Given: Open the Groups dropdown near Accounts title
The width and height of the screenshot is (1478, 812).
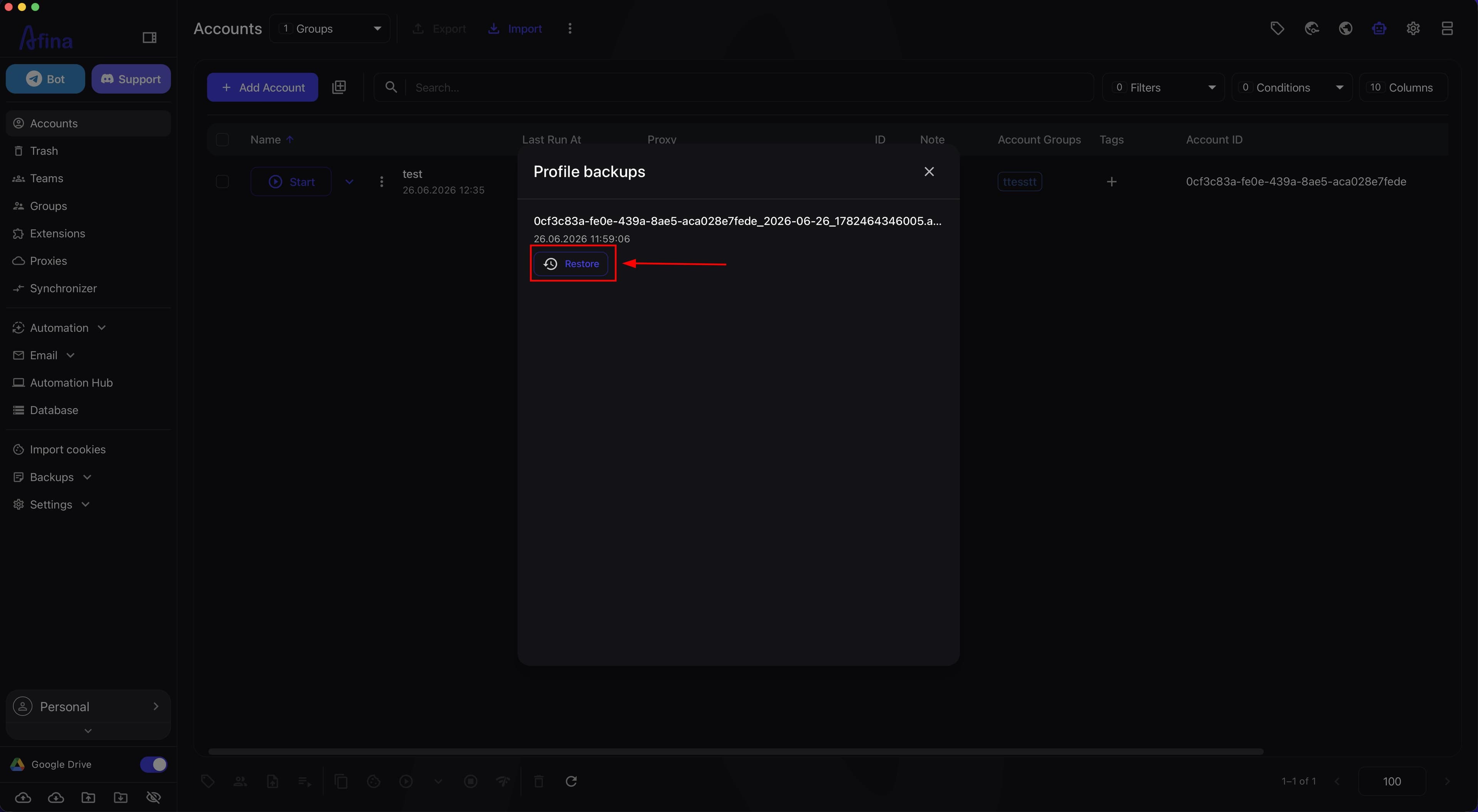Looking at the screenshot, I should [x=330, y=29].
